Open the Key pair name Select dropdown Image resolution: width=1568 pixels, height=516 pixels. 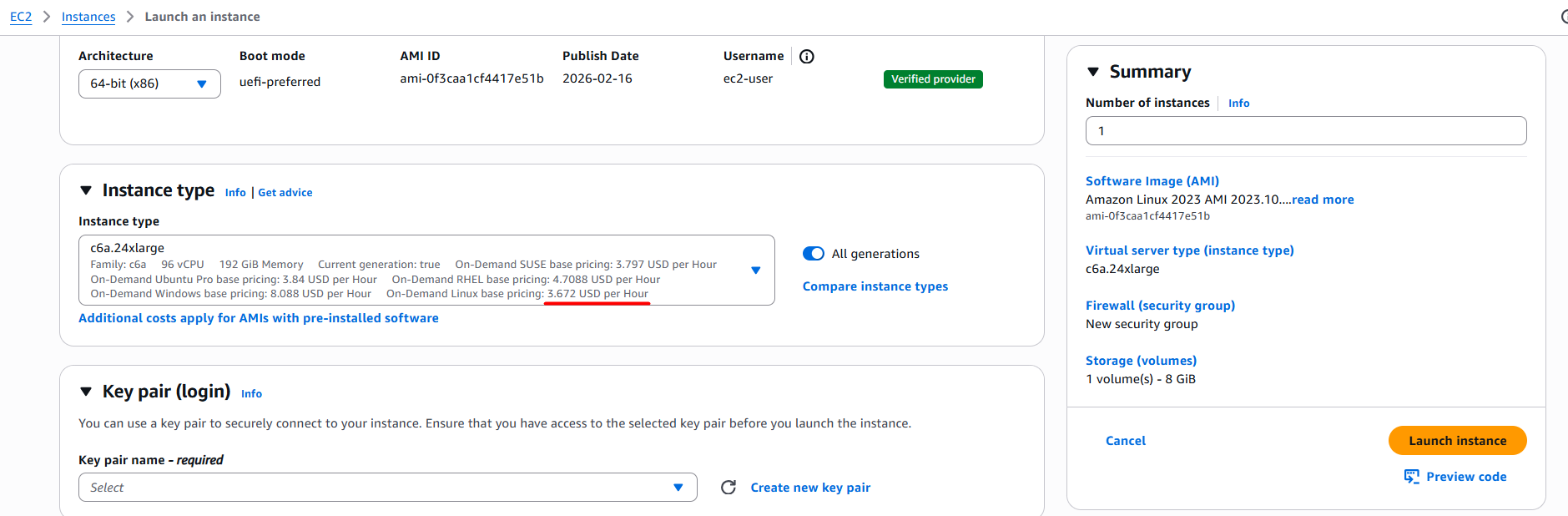tap(387, 488)
